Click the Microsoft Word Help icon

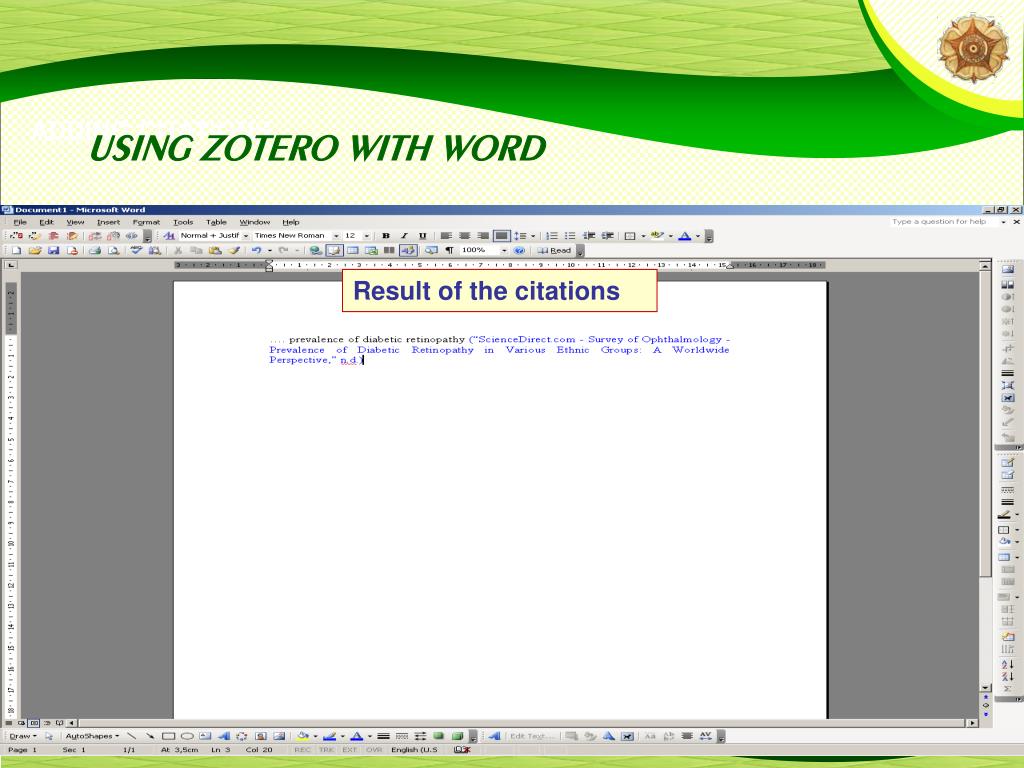pos(519,250)
